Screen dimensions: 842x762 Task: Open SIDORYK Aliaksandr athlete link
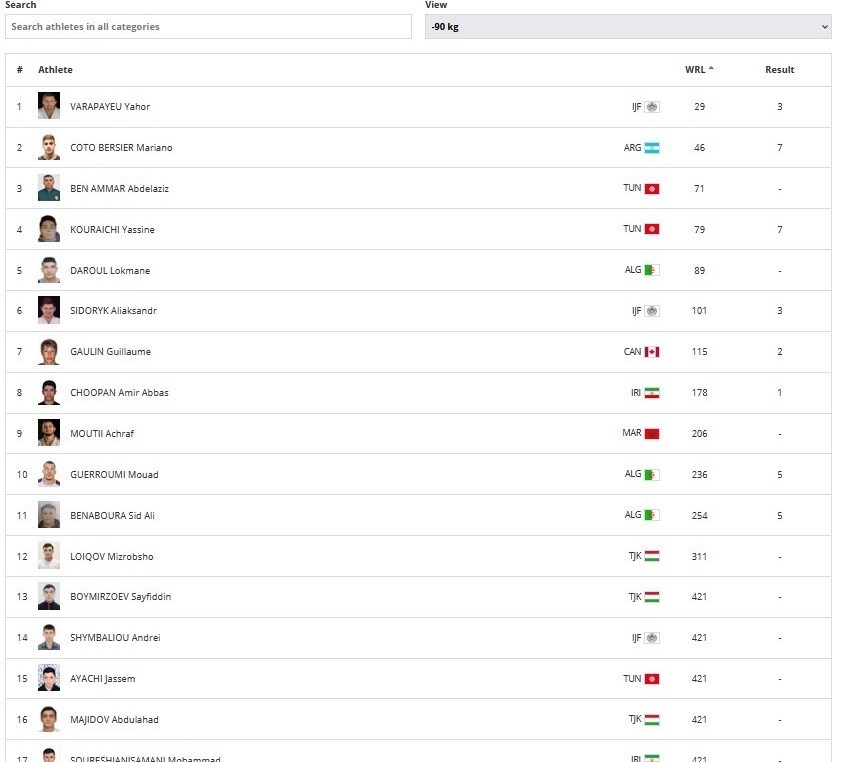113,311
